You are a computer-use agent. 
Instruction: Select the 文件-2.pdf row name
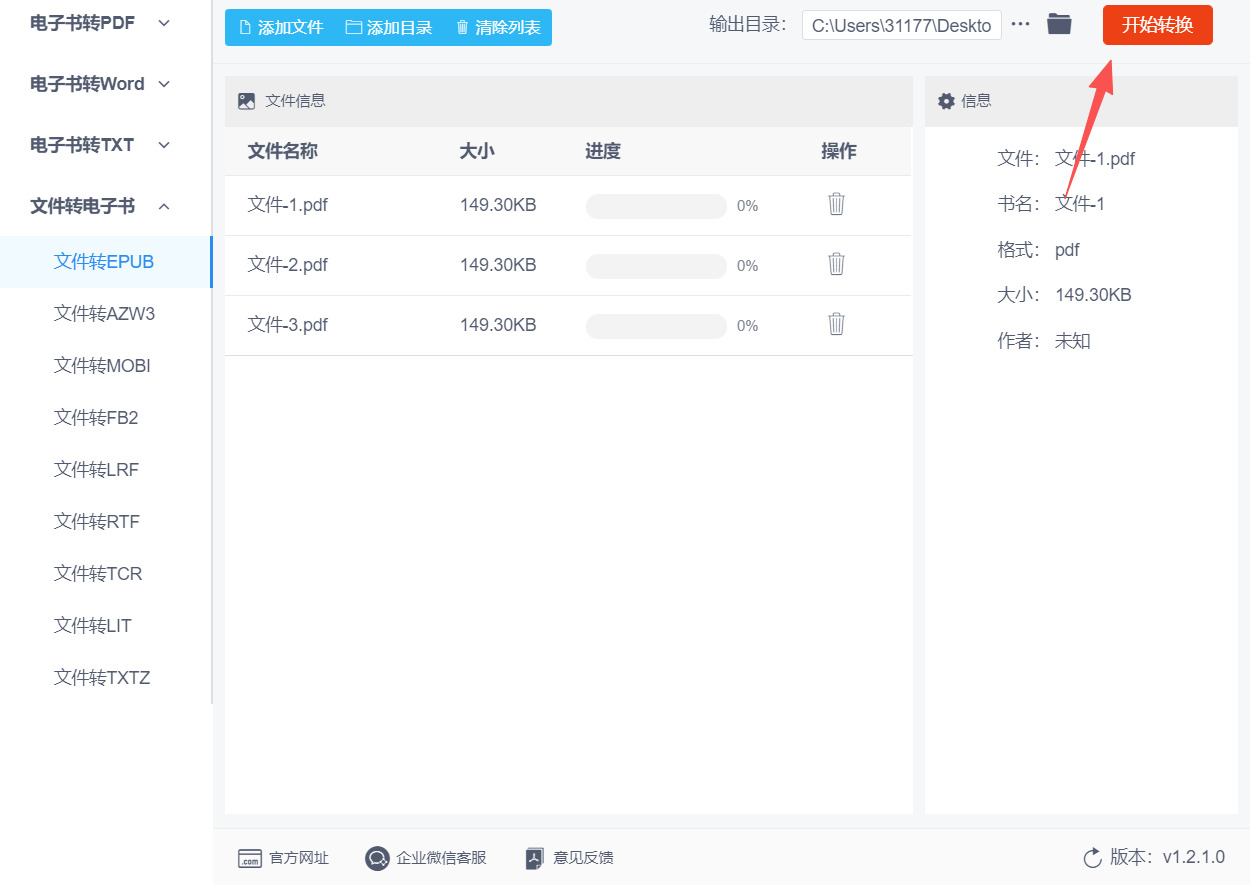point(288,265)
